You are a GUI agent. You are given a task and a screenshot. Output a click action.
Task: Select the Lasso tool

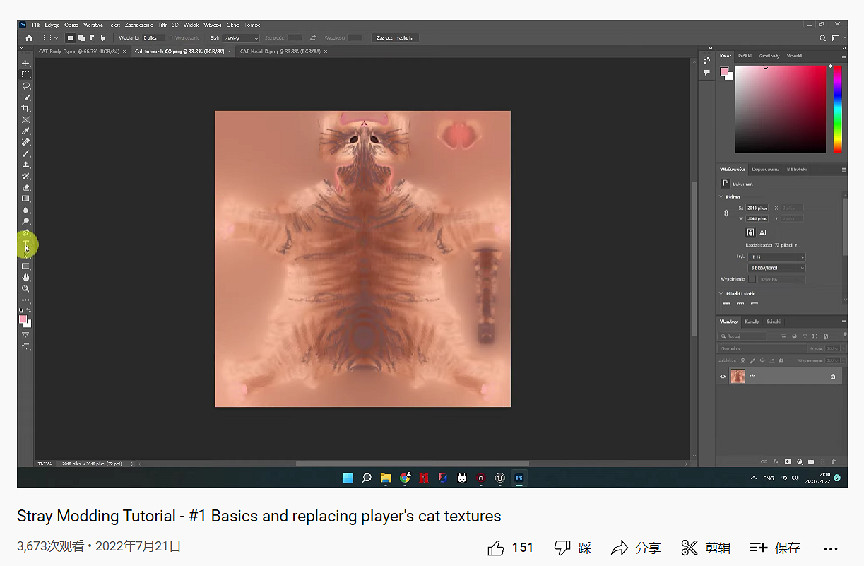pos(26,86)
